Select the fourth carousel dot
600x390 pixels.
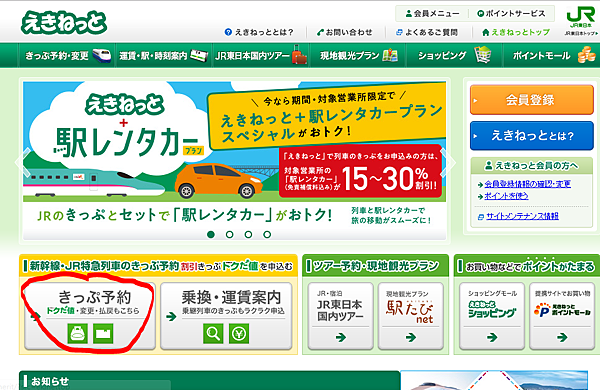pos(267,234)
